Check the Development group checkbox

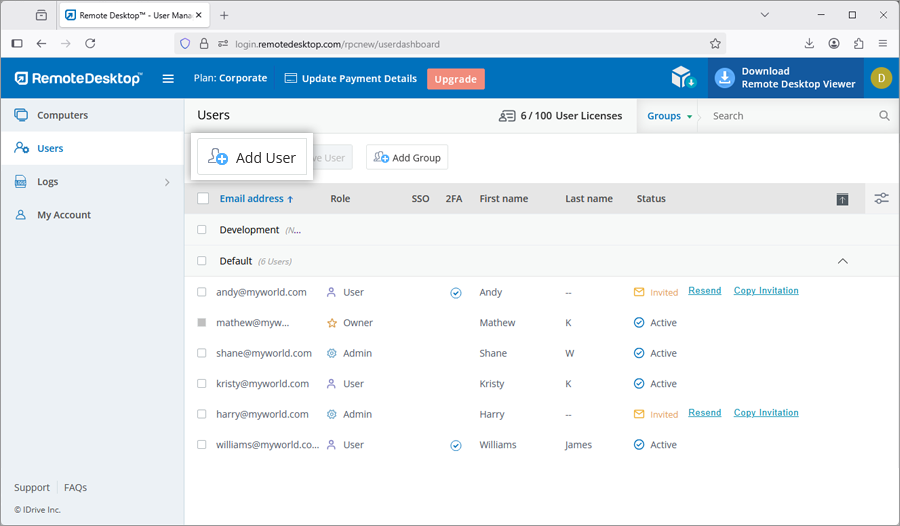[x=201, y=230]
